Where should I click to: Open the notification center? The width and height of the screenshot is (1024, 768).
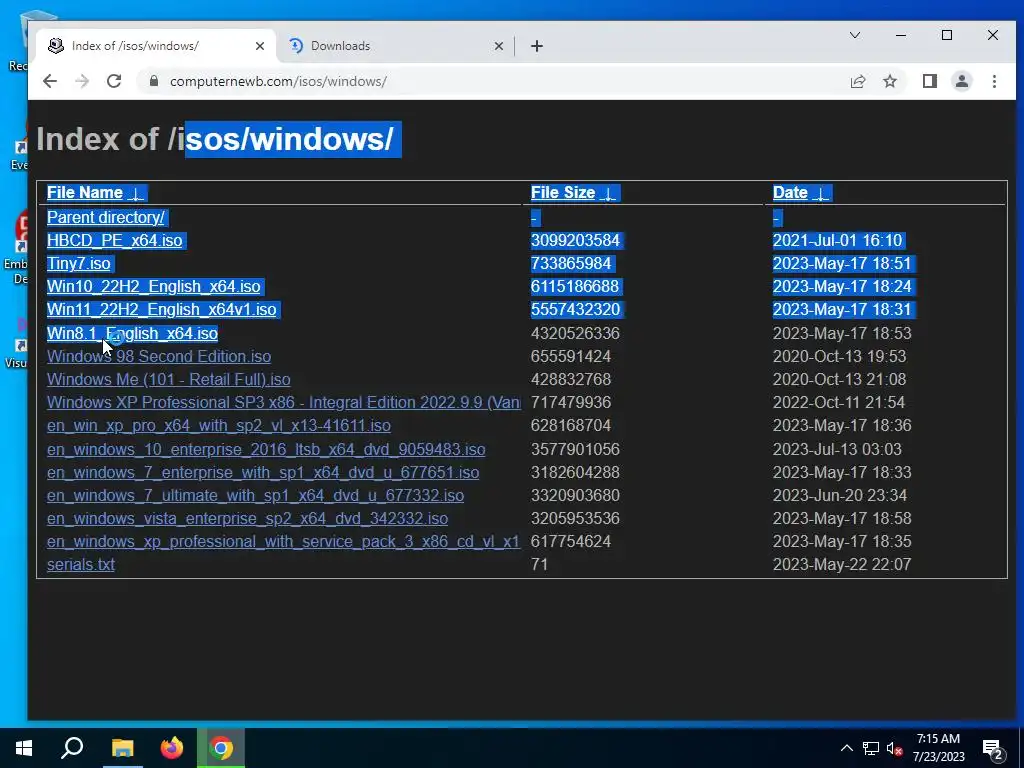(993, 749)
